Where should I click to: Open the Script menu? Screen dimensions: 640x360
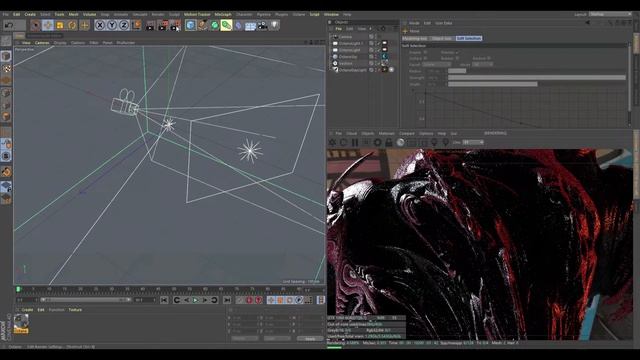(x=314, y=14)
